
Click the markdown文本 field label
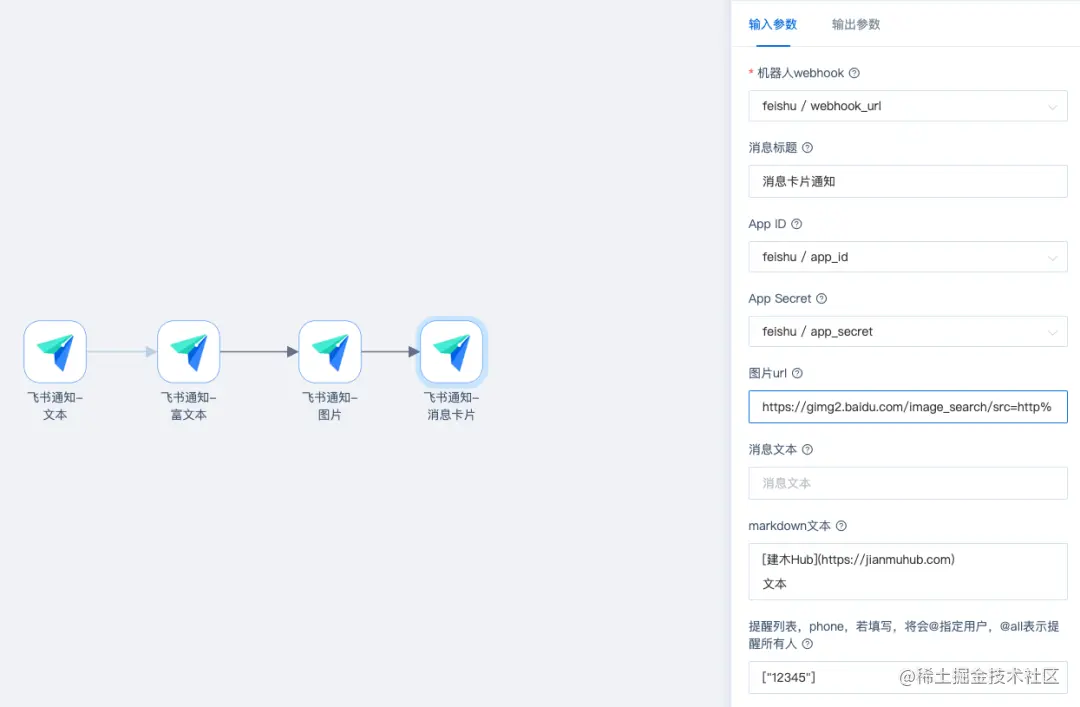789,526
